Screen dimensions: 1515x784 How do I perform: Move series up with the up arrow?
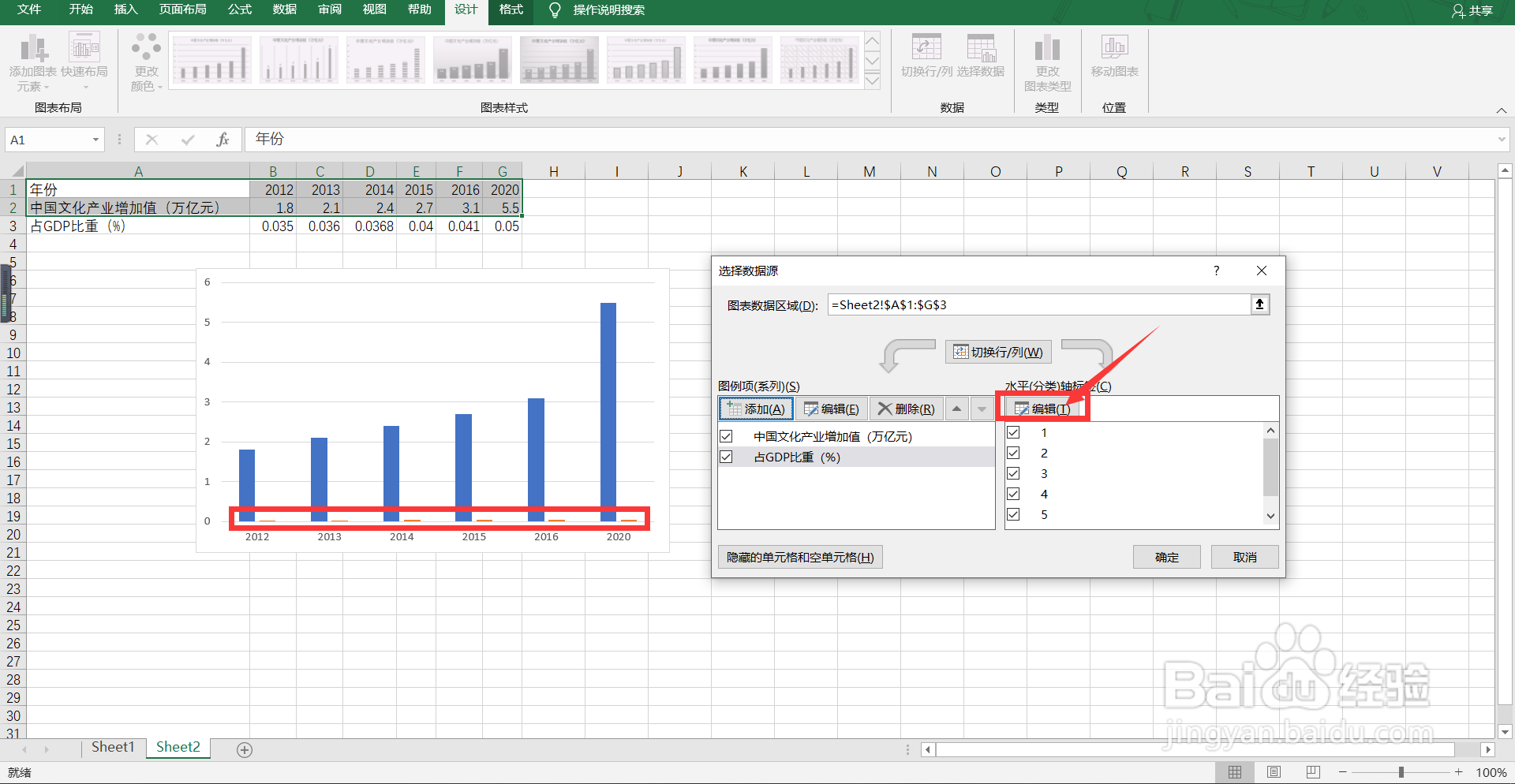956,409
